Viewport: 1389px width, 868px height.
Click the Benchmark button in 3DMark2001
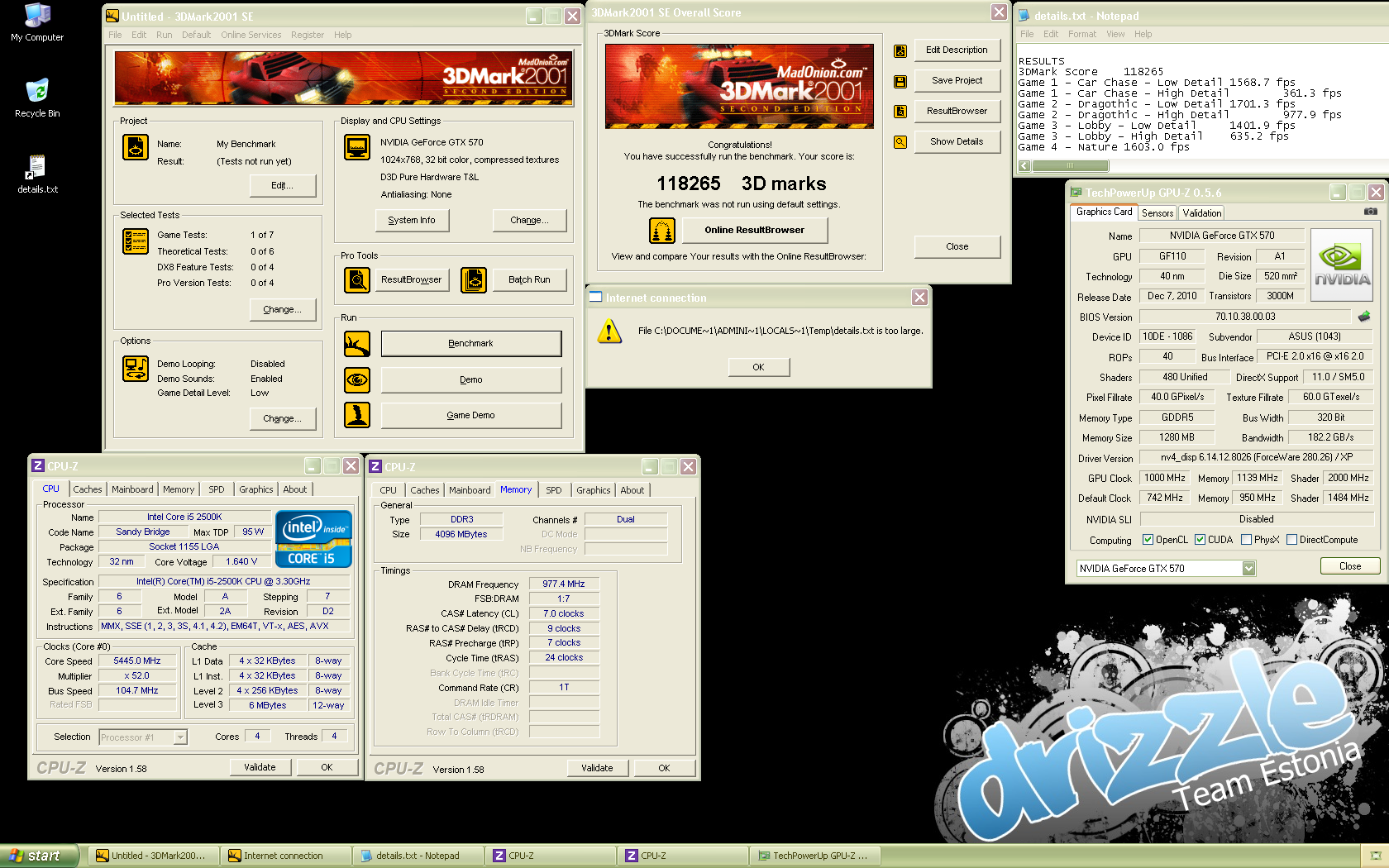[x=470, y=344]
